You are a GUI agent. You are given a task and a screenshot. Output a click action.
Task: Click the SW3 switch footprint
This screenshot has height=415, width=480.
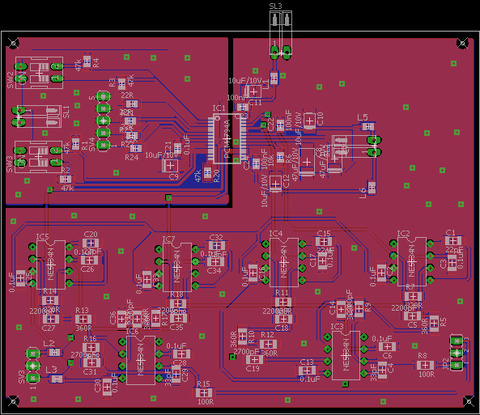39,157
